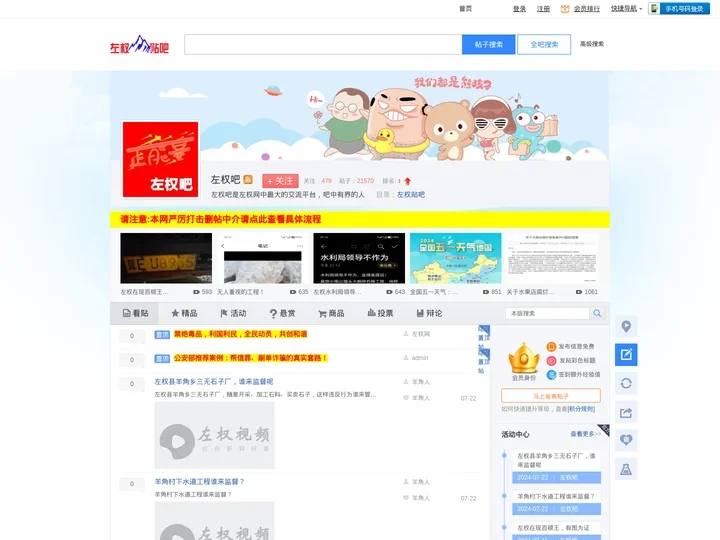Open the [积分规则] link
Image resolution: width=720 pixels, height=540 pixels.
[x=581, y=409]
